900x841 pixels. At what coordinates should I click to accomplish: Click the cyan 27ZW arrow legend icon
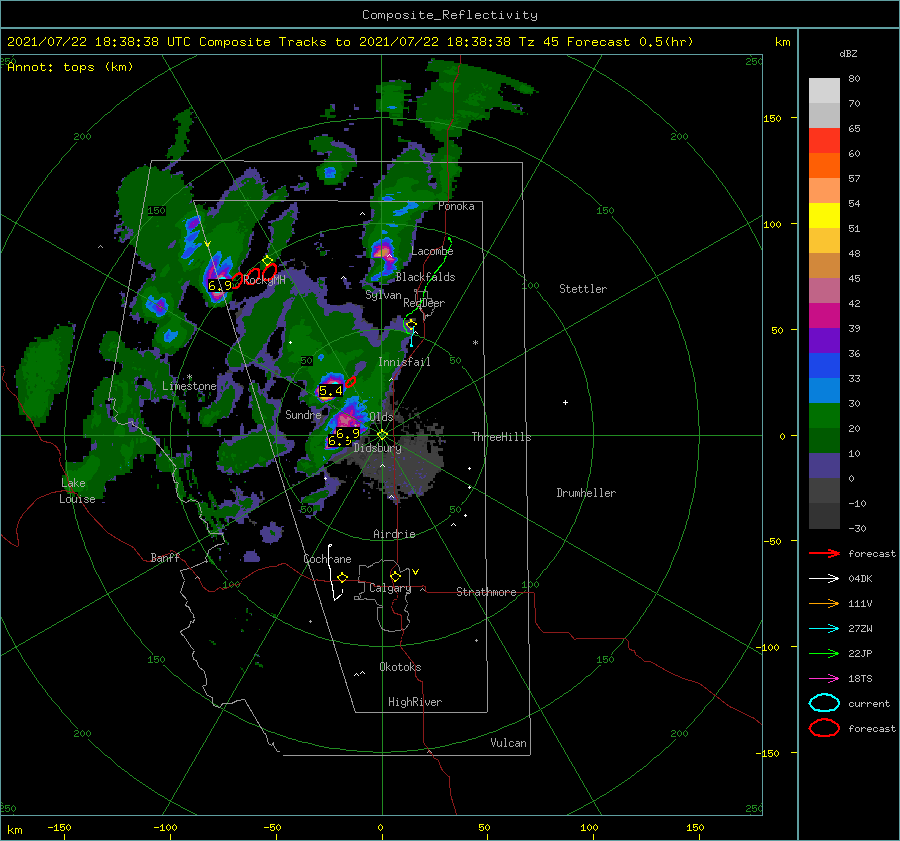824,629
